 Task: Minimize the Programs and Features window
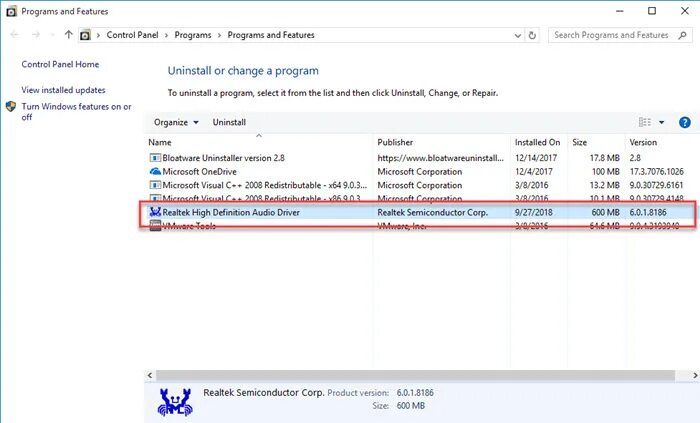[620, 11]
